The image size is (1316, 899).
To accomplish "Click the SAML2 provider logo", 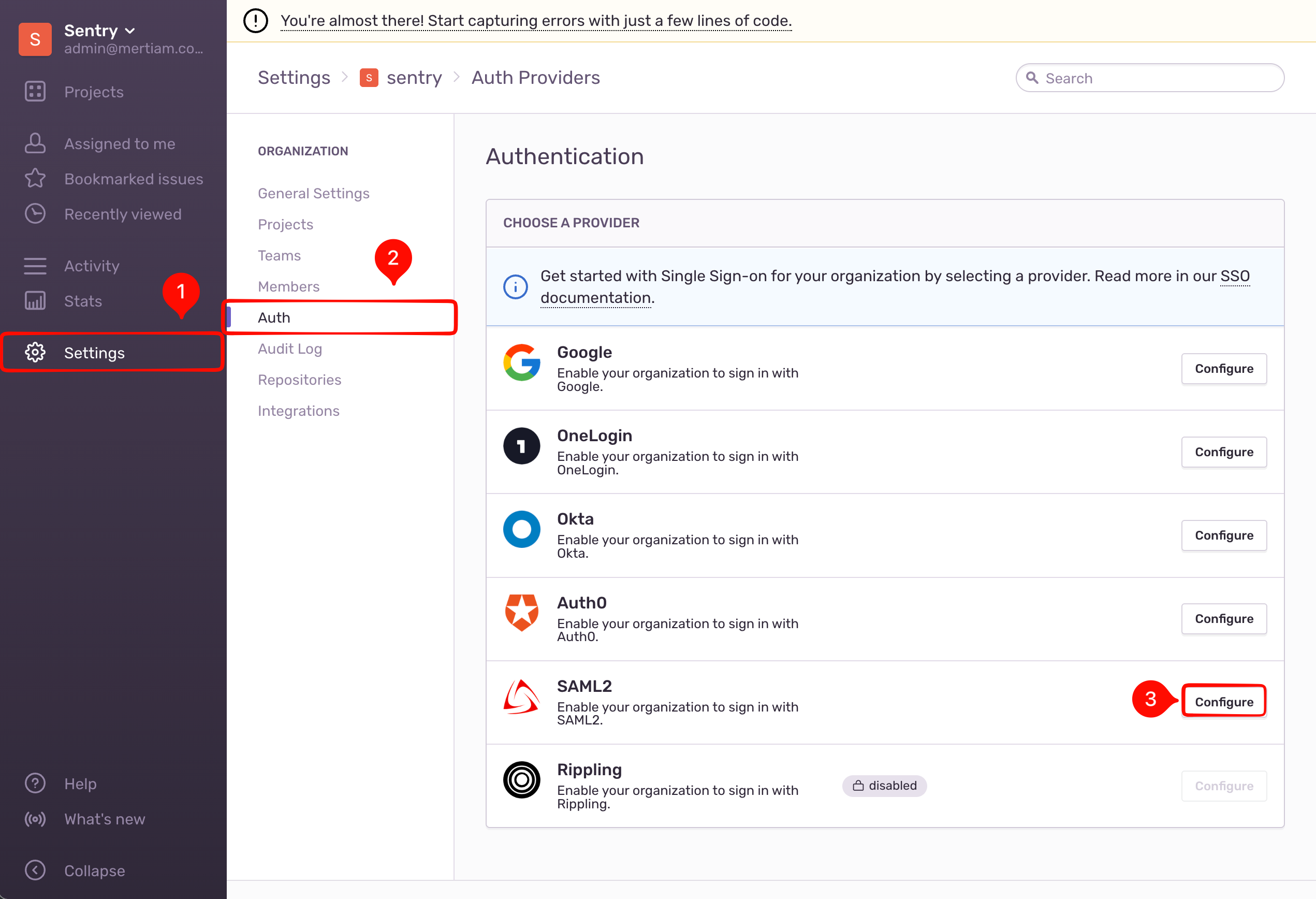I will click(x=521, y=696).
